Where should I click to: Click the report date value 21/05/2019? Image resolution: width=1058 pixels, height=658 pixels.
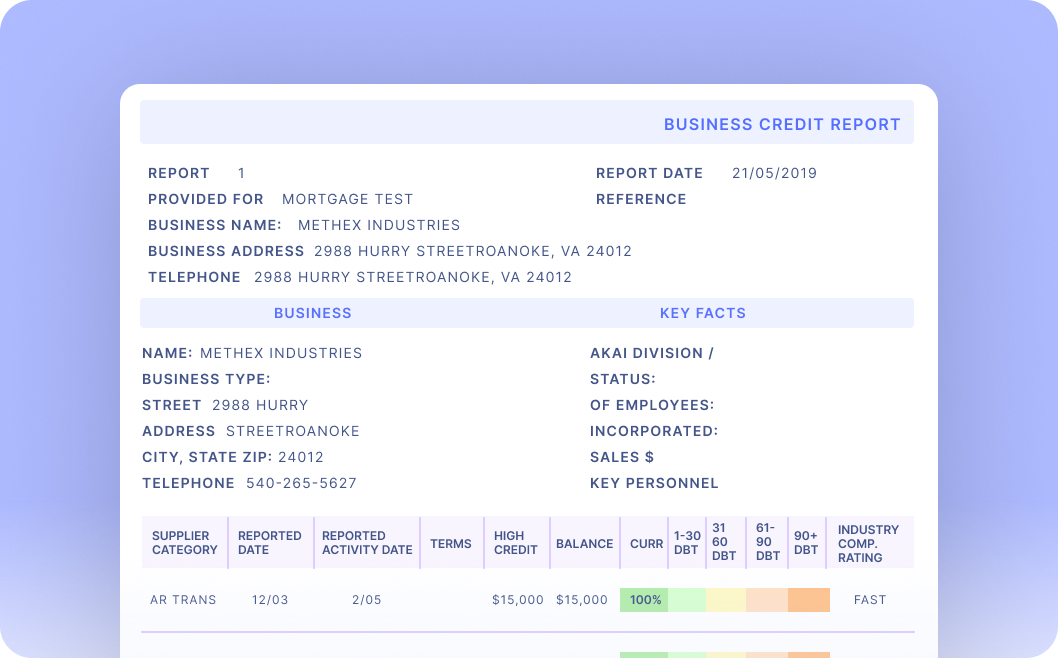point(774,173)
